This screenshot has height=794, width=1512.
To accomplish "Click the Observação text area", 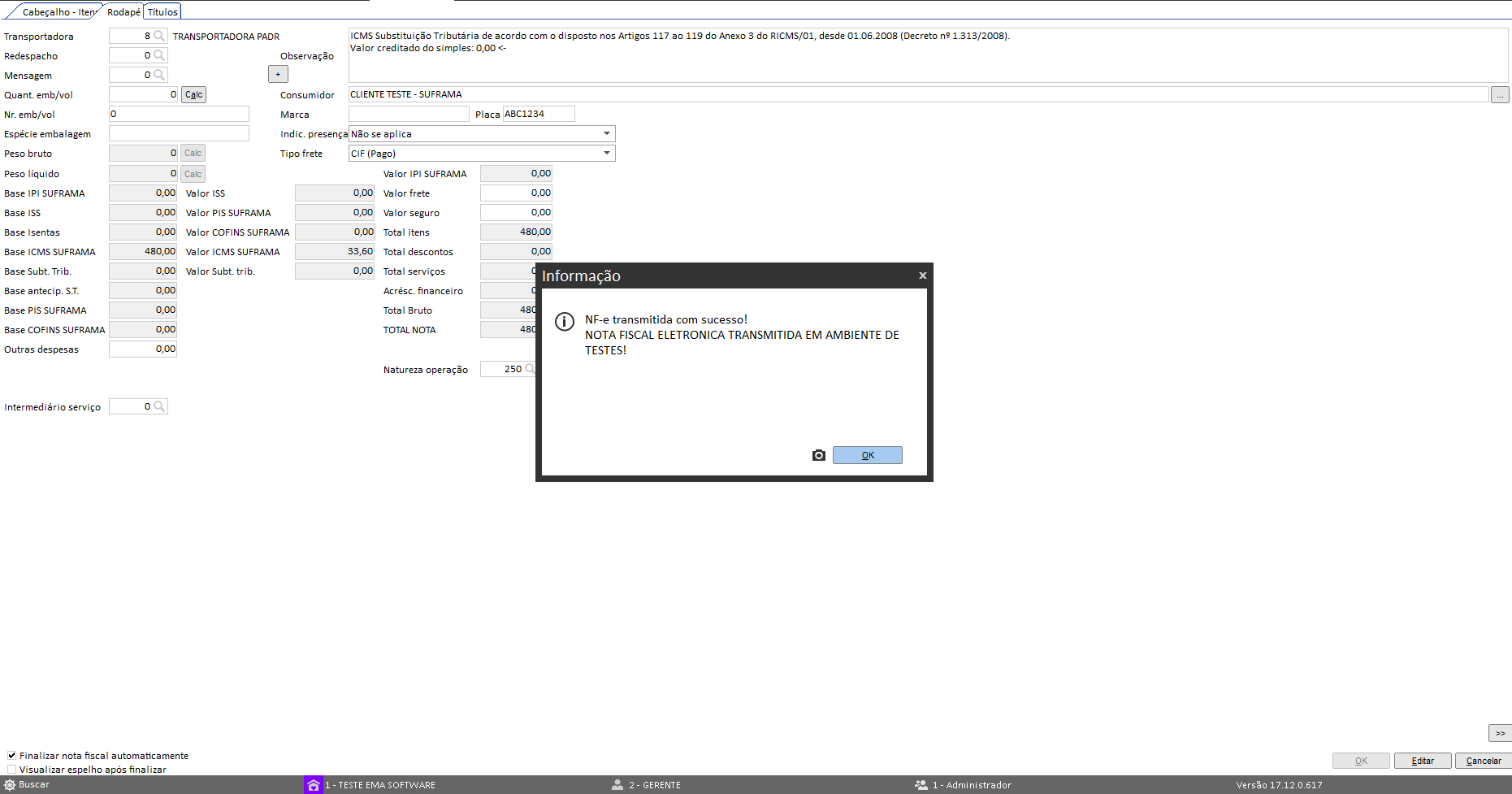I will click(x=928, y=55).
